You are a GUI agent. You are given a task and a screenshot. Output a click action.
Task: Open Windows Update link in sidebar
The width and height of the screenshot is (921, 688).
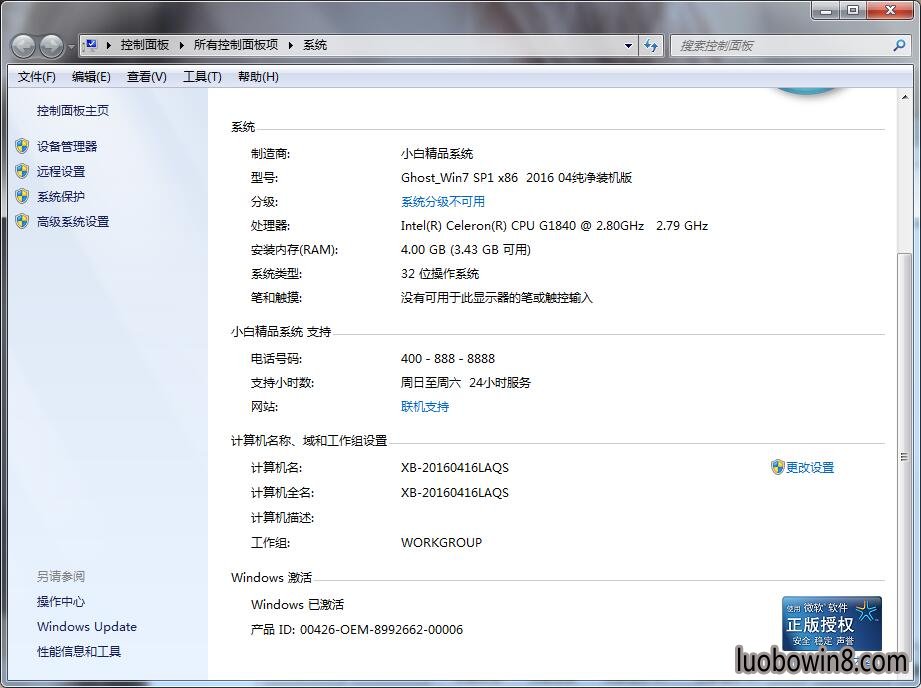point(87,627)
